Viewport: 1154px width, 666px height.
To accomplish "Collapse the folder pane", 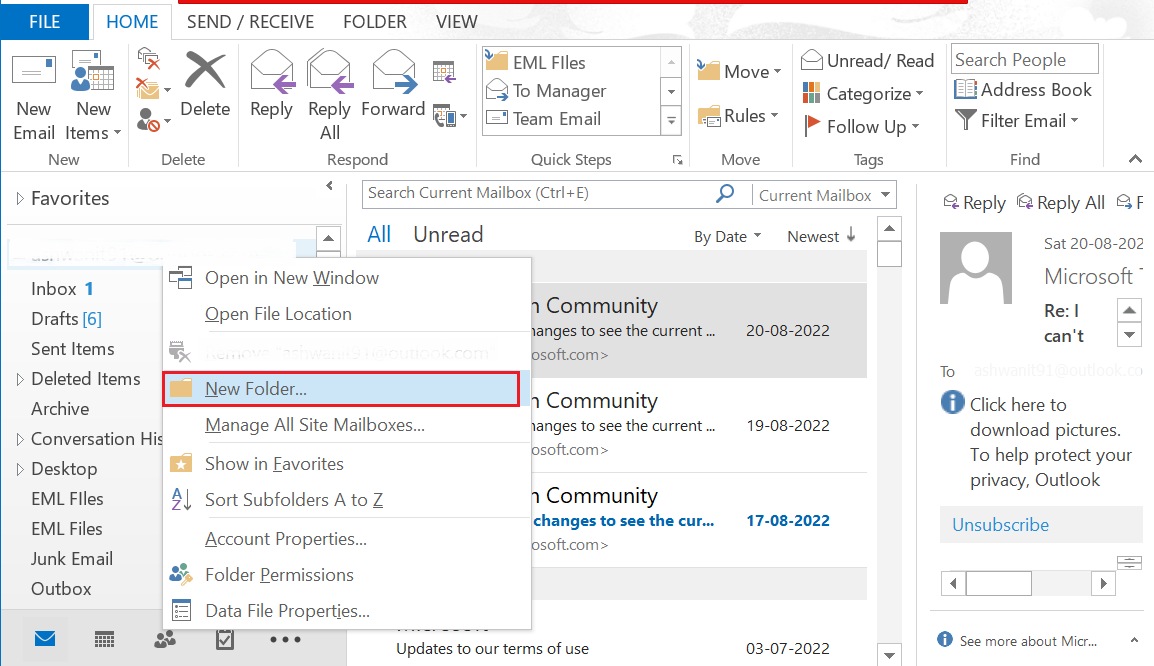I will [330, 186].
